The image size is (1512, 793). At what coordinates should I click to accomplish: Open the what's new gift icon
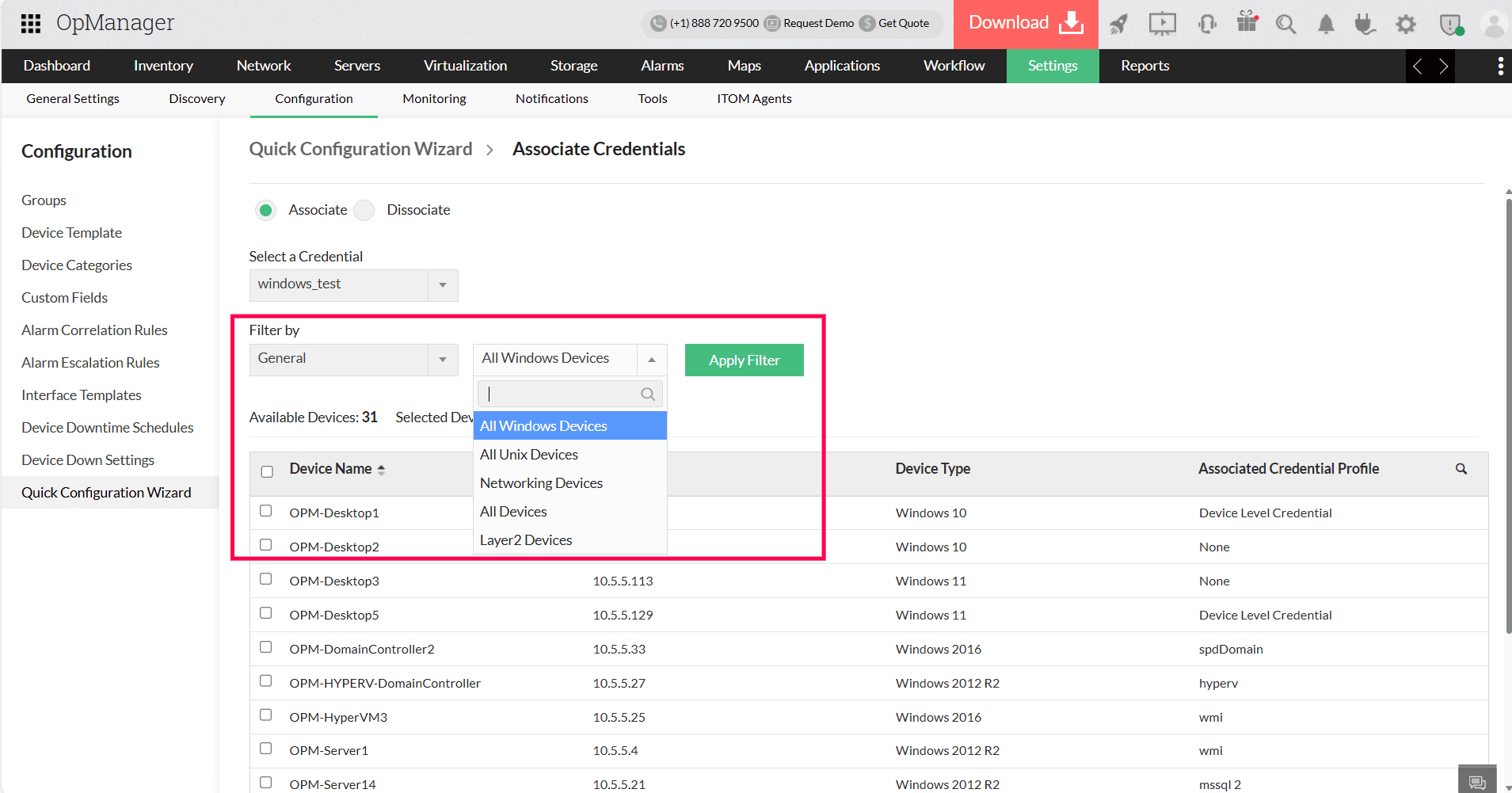[1247, 24]
